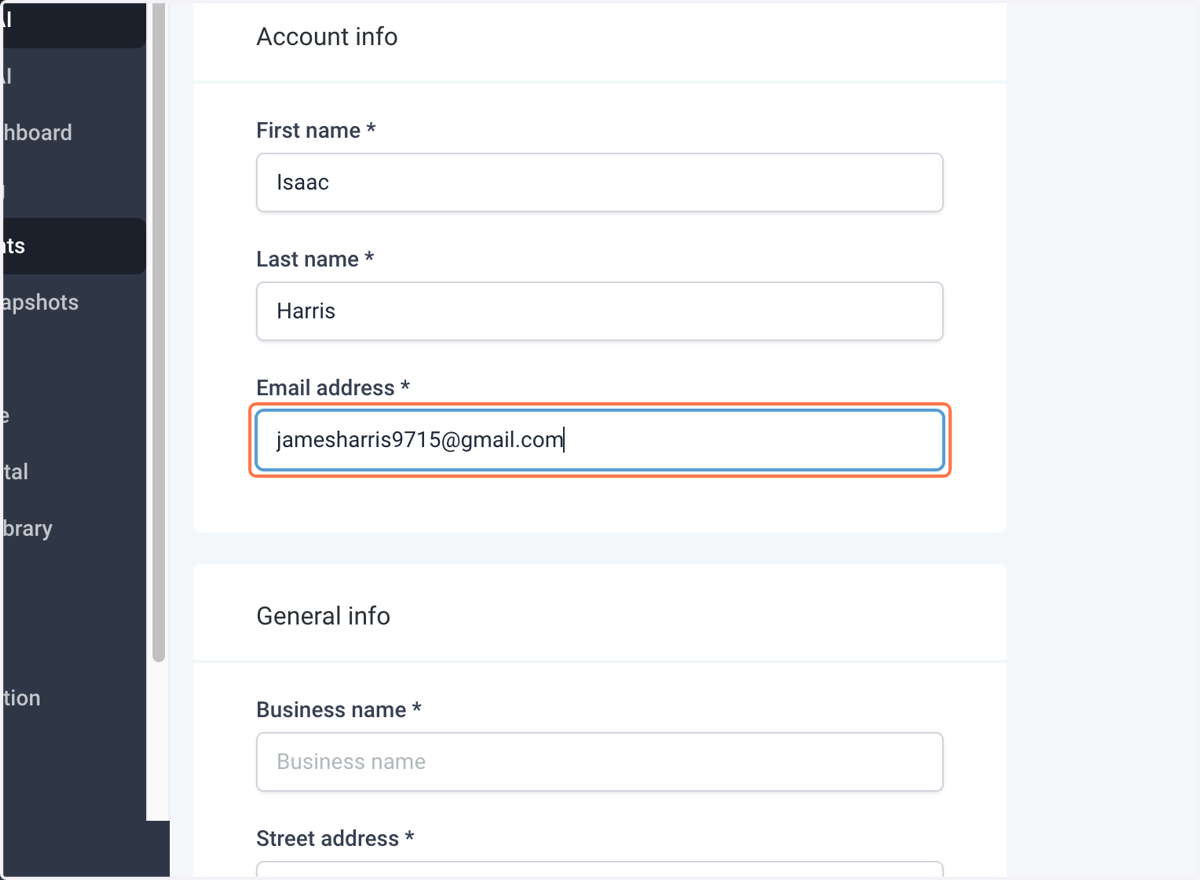Click the sidebar vertical scrollbar thumb
This screenshot has width=1200, height=880.
tap(158, 330)
